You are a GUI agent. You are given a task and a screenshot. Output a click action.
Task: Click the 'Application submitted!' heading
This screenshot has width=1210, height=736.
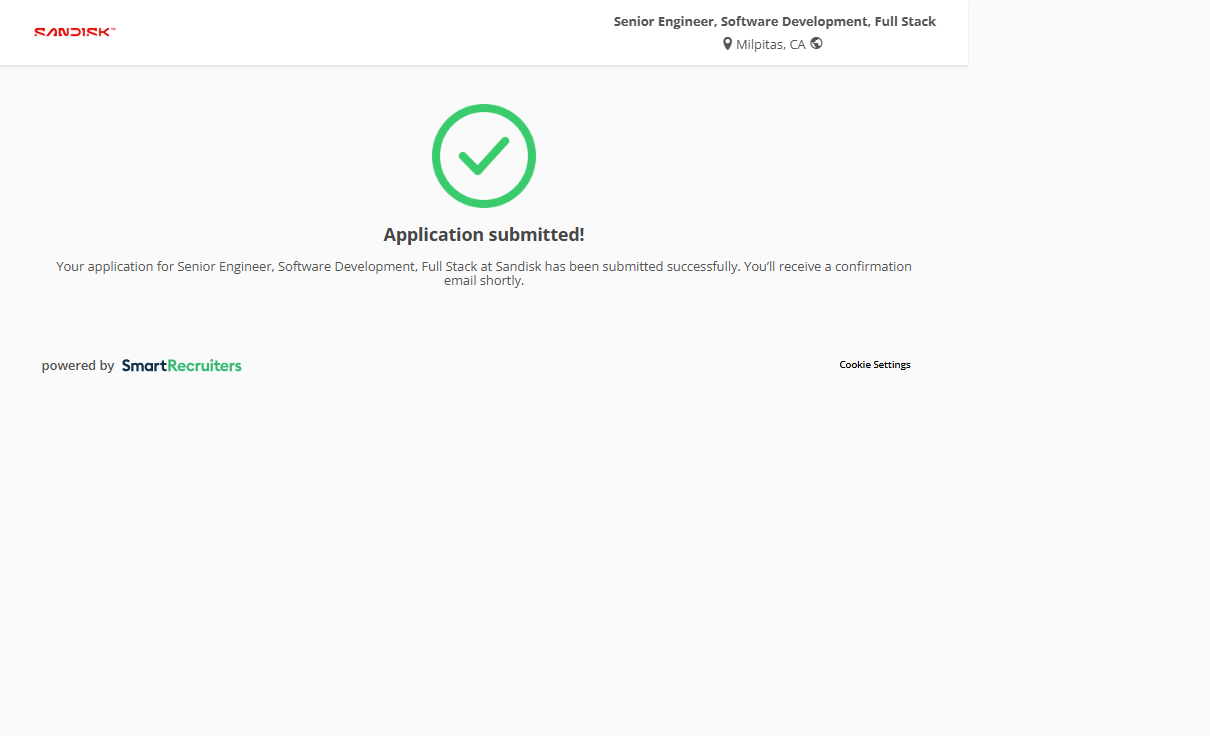click(x=484, y=235)
